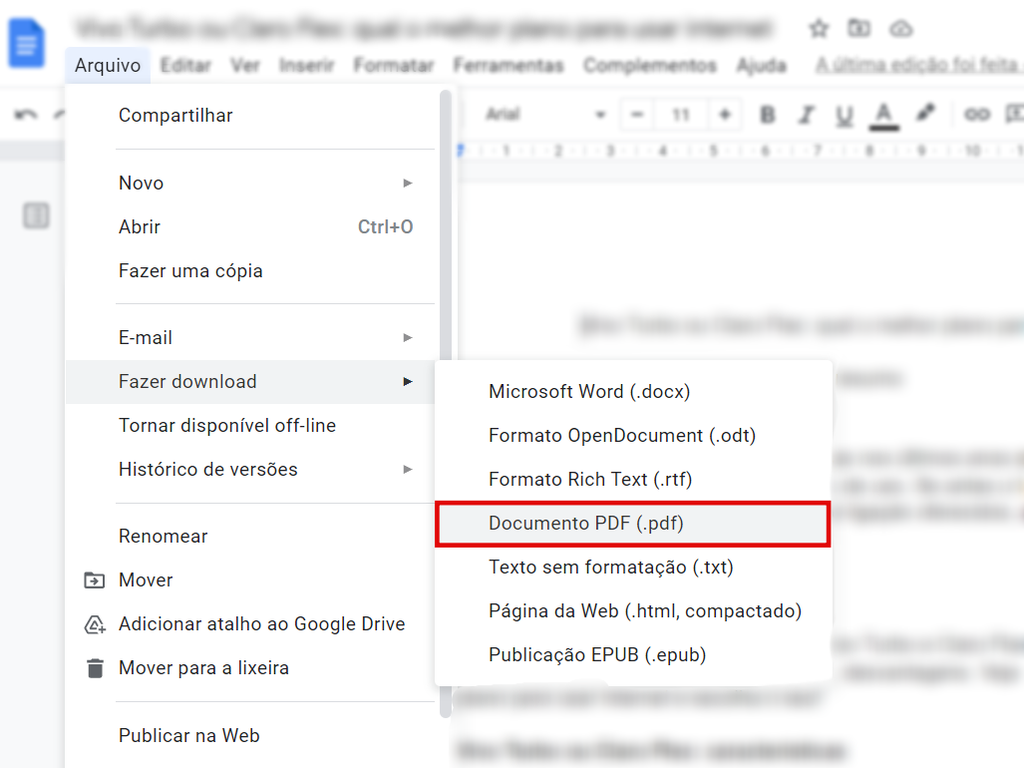Click the Mover folder icon
1024x768 pixels.
point(95,580)
